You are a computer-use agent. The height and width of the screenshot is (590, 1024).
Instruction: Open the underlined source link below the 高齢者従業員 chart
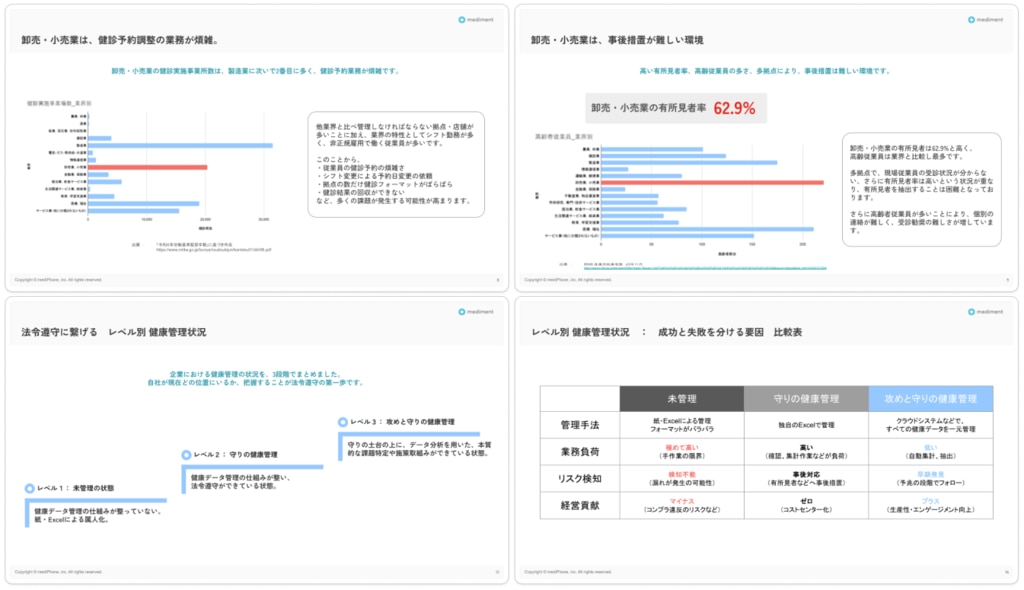pos(698,268)
